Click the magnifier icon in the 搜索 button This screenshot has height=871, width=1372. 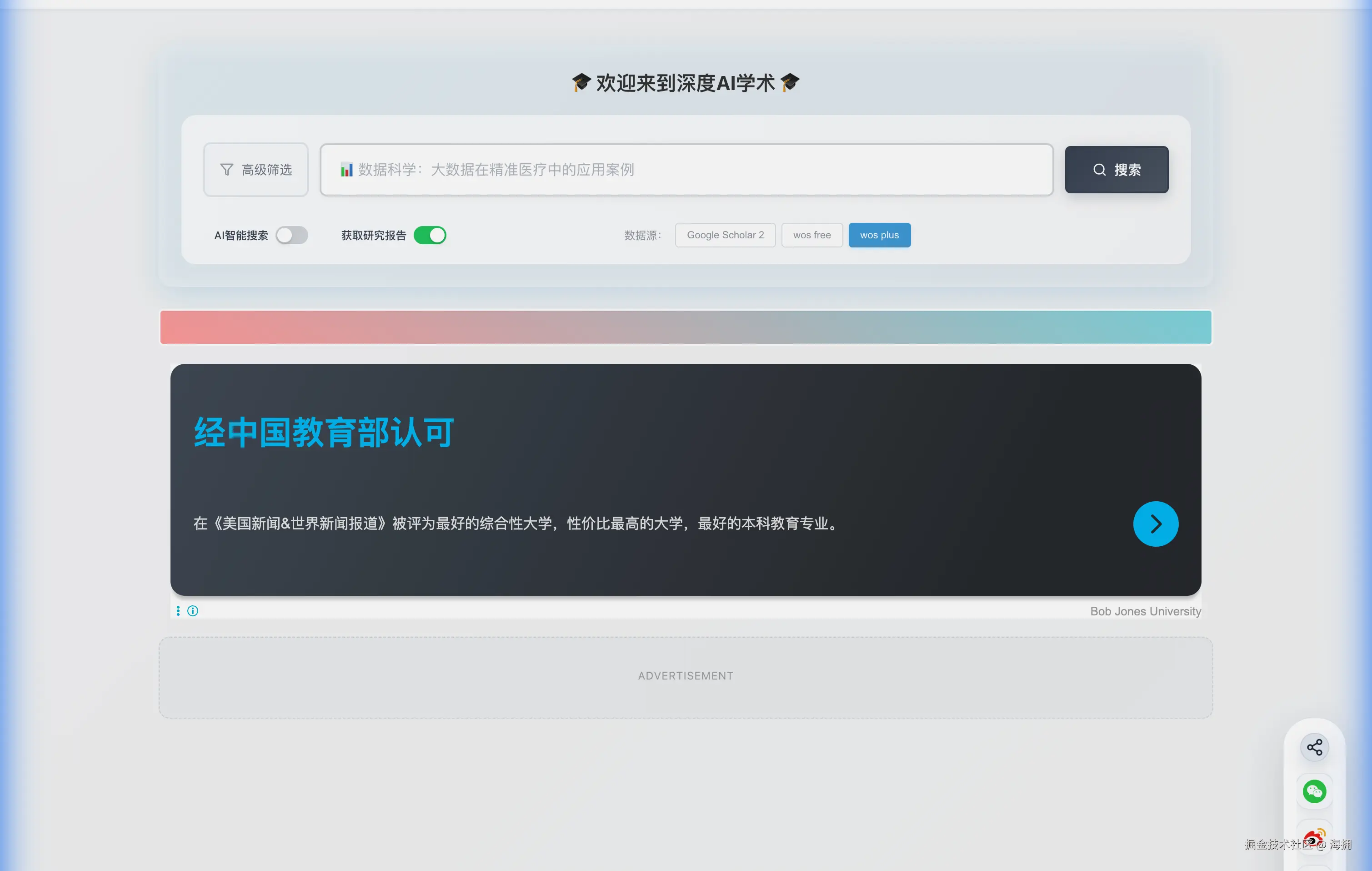point(1099,169)
